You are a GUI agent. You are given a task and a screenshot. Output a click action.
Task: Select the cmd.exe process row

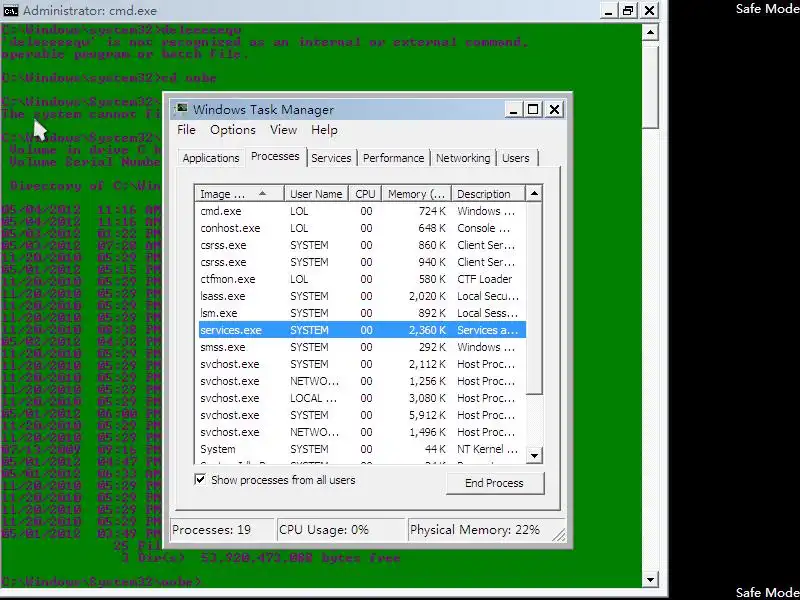pyautogui.click(x=361, y=211)
